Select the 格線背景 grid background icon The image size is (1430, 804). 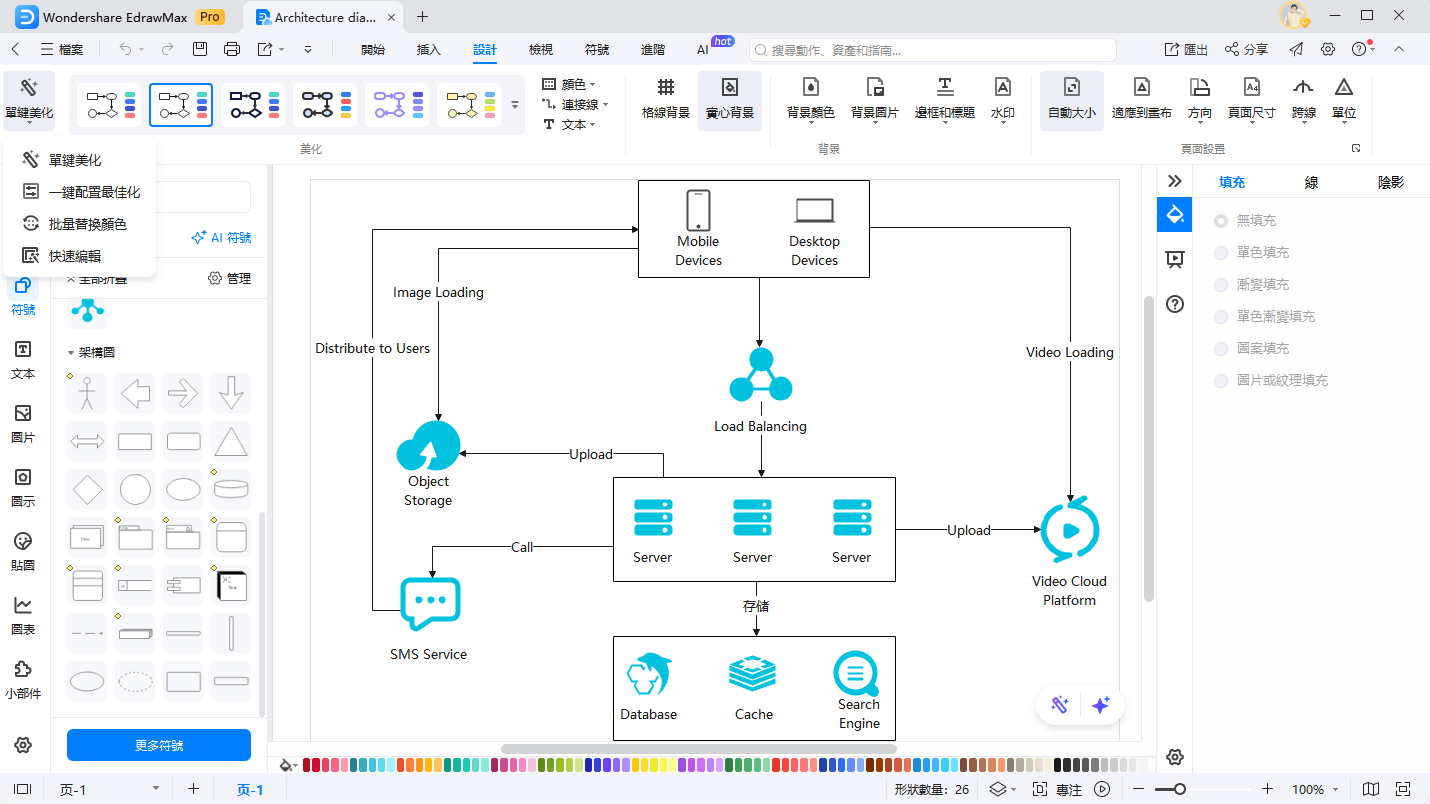point(665,99)
